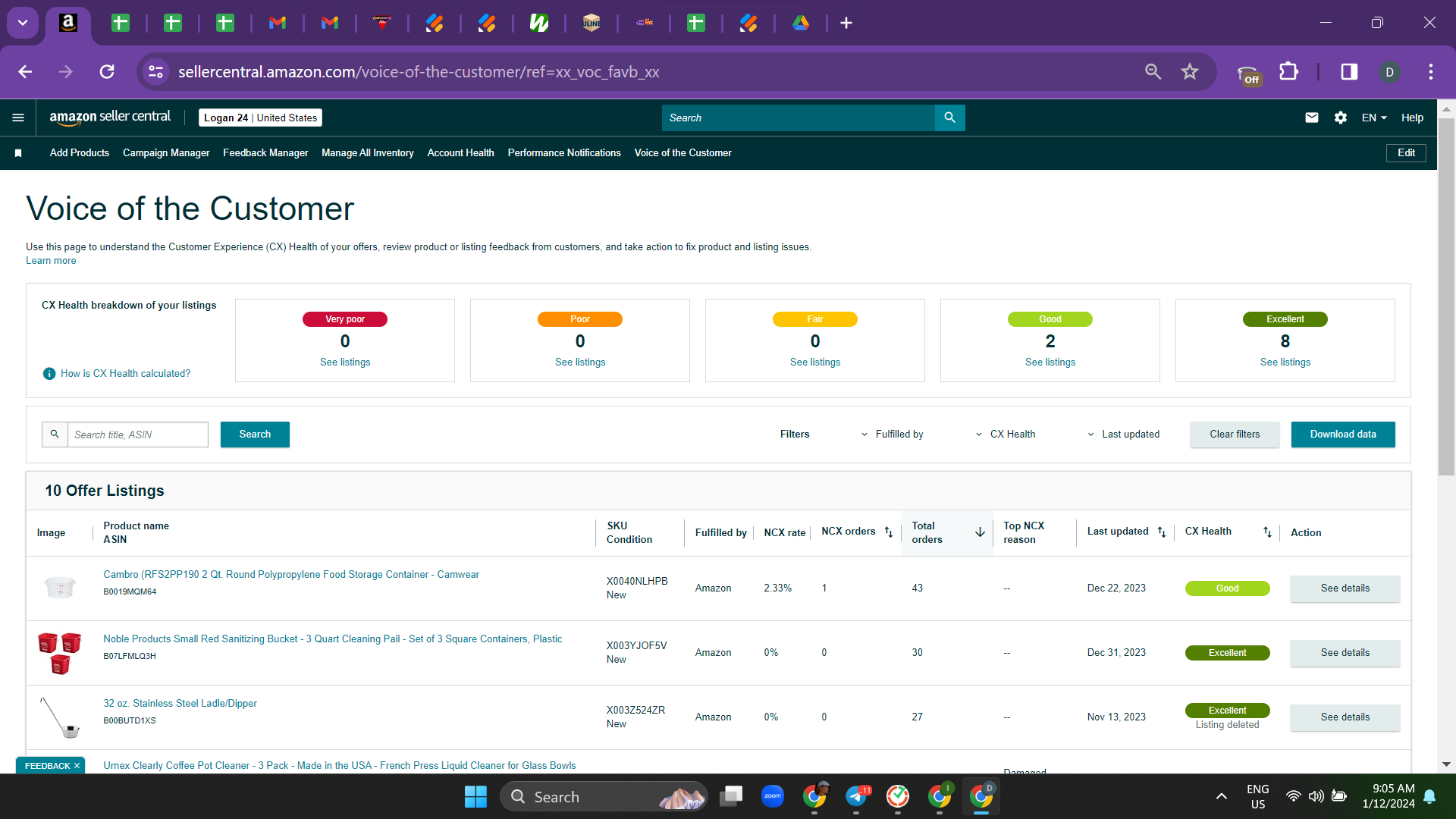The height and width of the screenshot is (819, 1456).
Task: Click See details for Cambro container
Action: click(x=1345, y=588)
